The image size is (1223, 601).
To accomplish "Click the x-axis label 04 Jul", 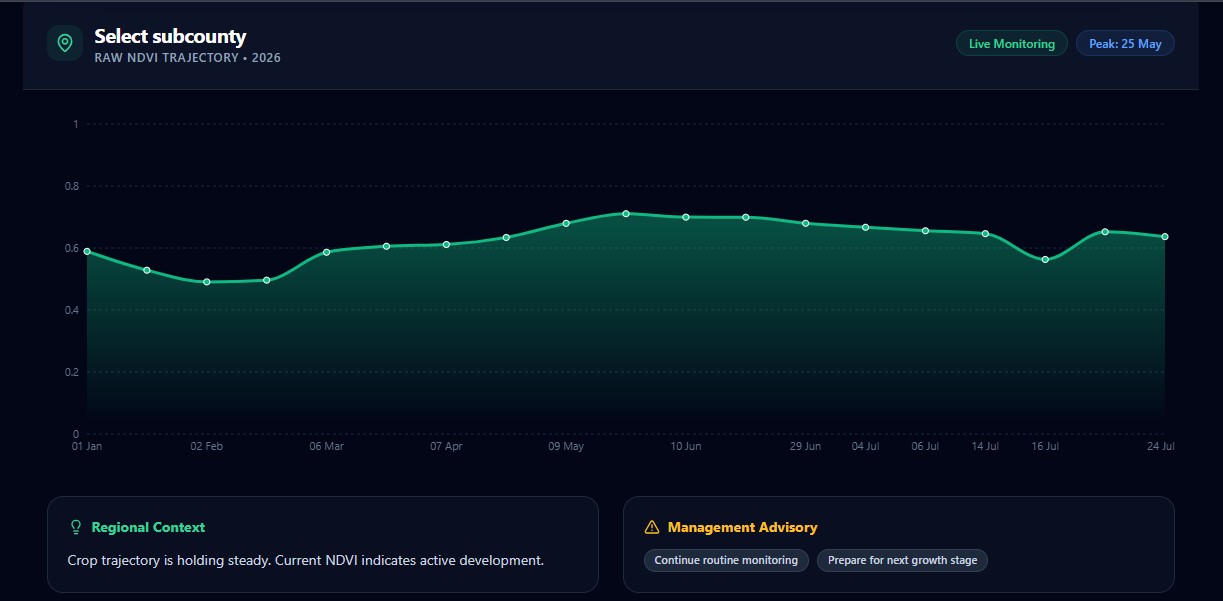I will point(866,447).
